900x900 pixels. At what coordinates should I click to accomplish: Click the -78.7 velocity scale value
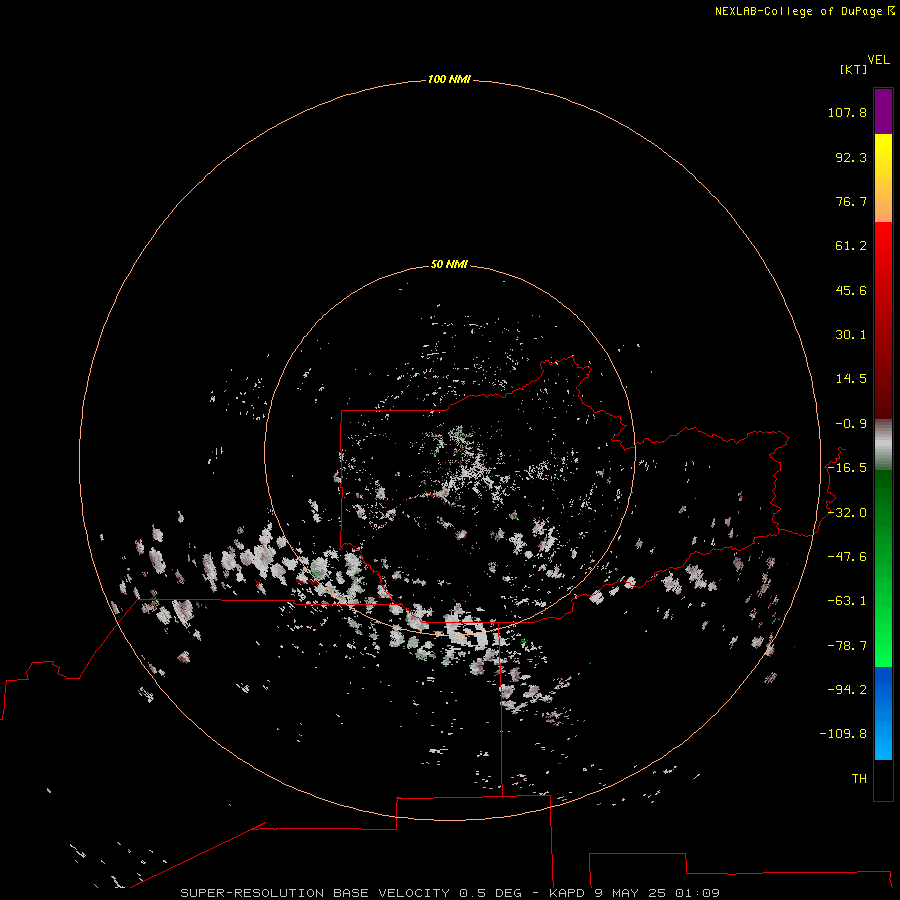847,646
